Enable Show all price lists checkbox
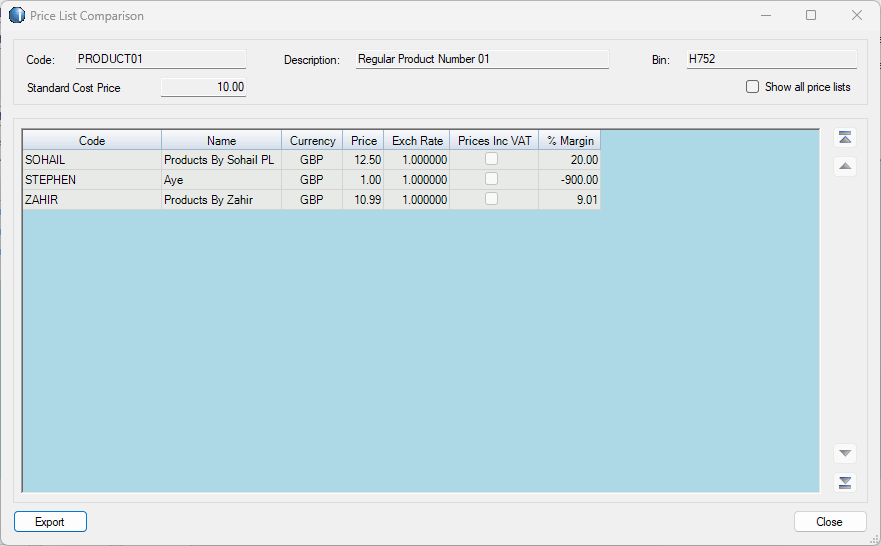This screenshot has width=881, height=546. pos(753,87)
